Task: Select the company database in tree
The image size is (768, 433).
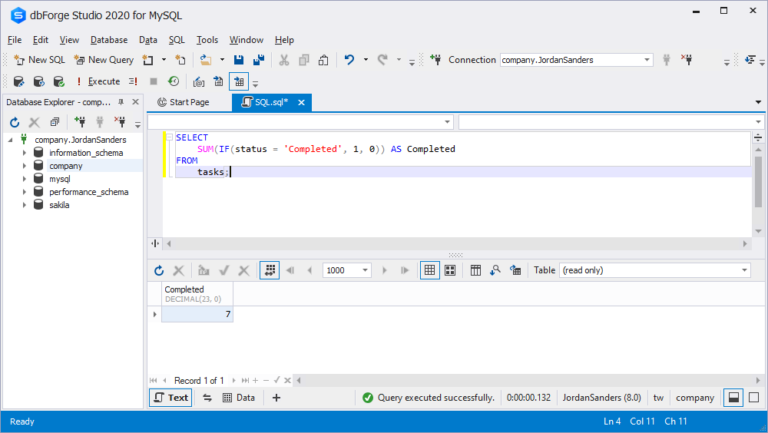Action: tap(66, 166)
